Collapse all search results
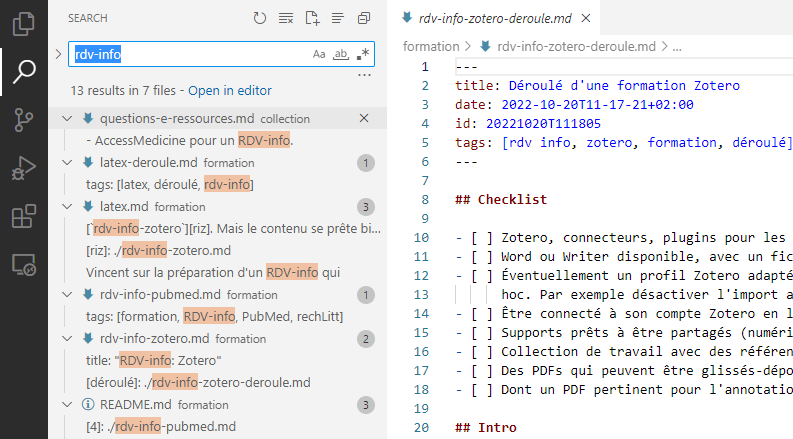This screenshot has height=439, width=793. pyautogui.click(x=364, y=18)
